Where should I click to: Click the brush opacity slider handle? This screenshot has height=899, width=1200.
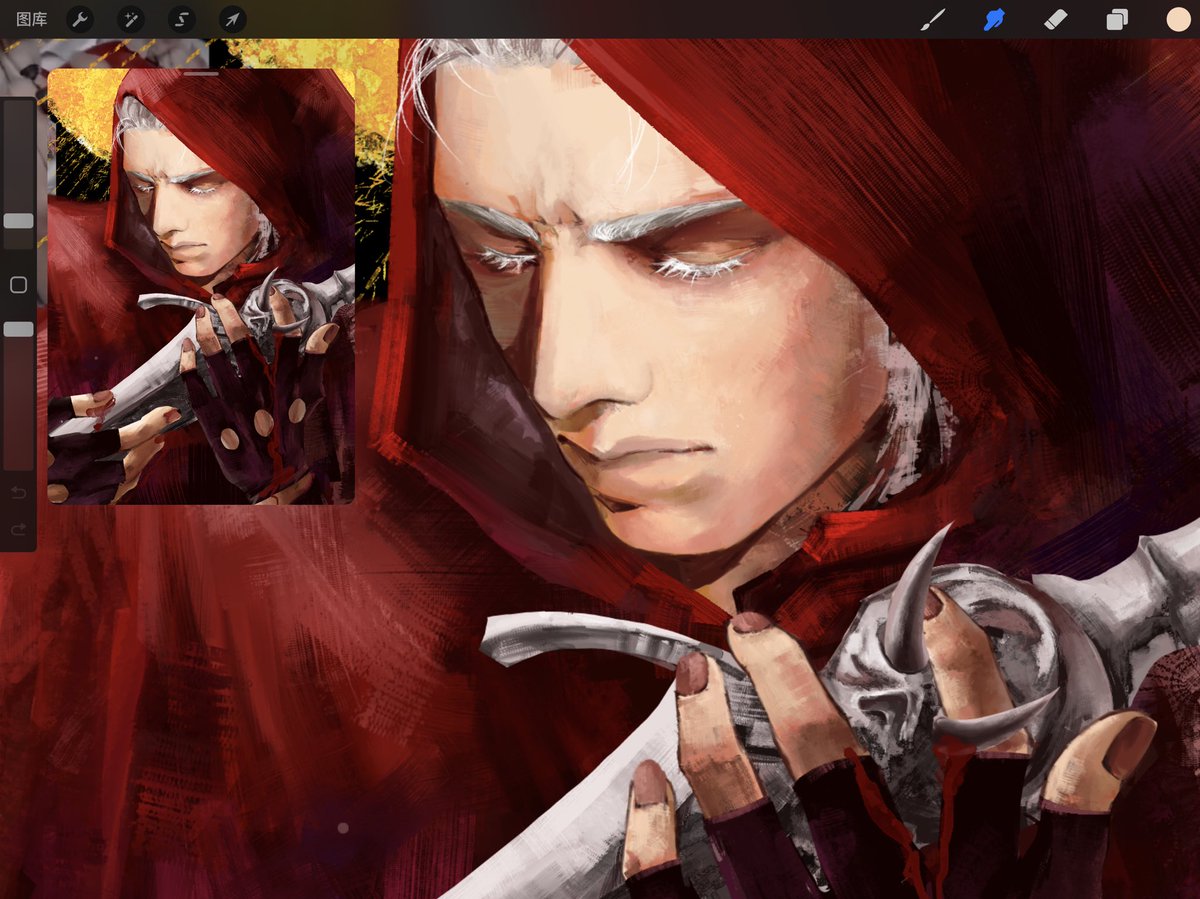click(x=19, y=329)
